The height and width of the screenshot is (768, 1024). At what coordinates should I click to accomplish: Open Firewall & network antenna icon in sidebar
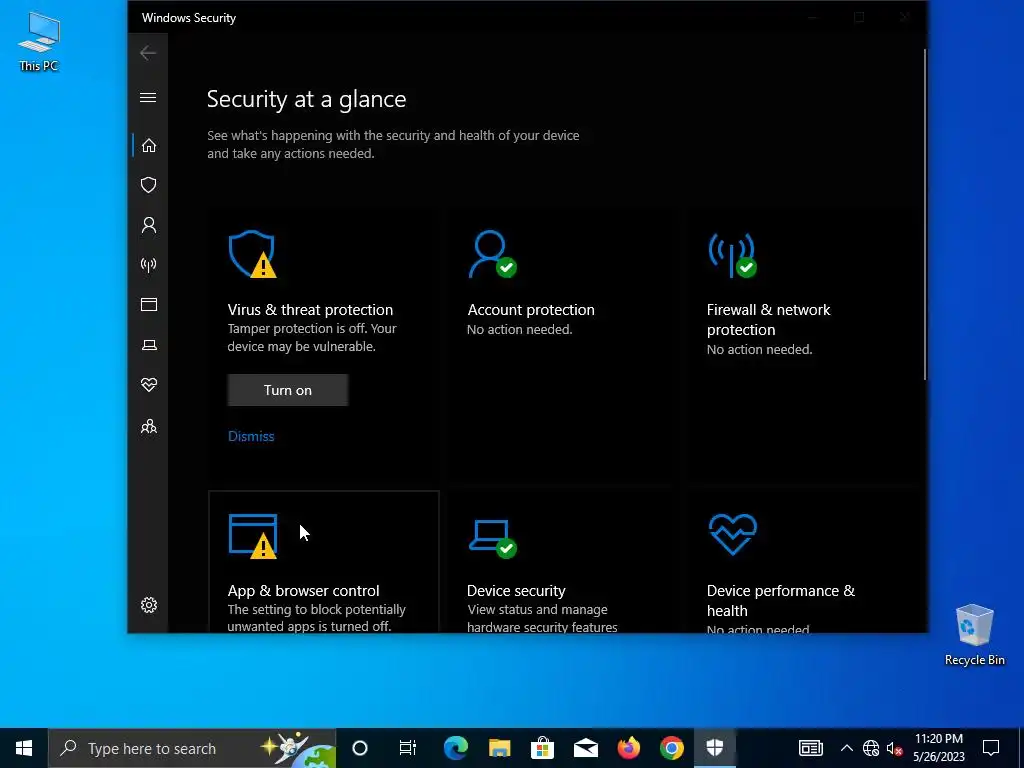[149, 265]
